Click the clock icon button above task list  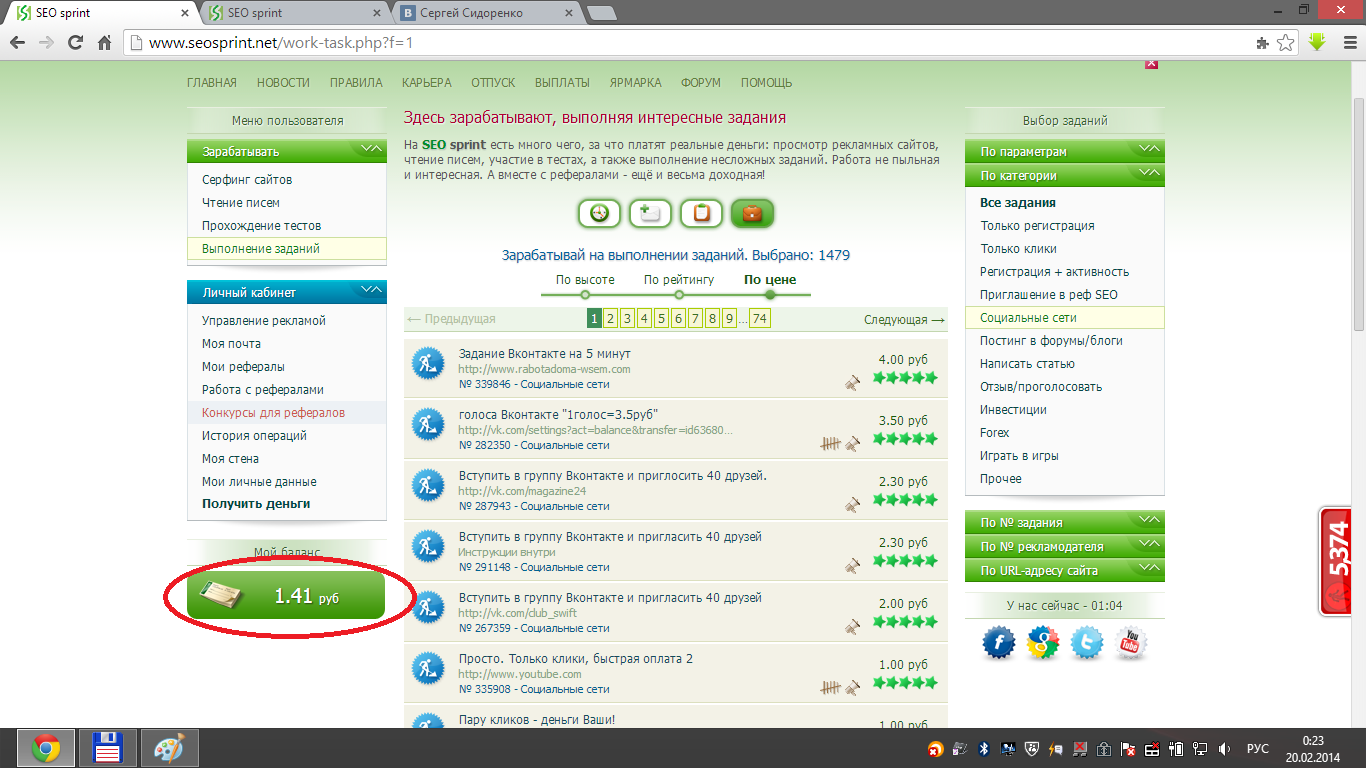[x=599, y=213]
